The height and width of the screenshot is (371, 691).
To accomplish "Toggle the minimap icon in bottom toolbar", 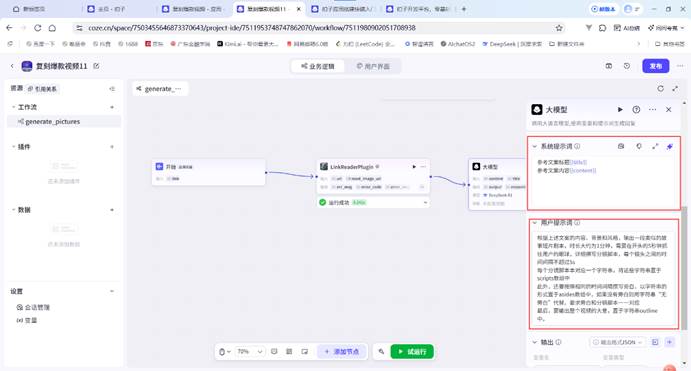I will [x=305, y=352].
